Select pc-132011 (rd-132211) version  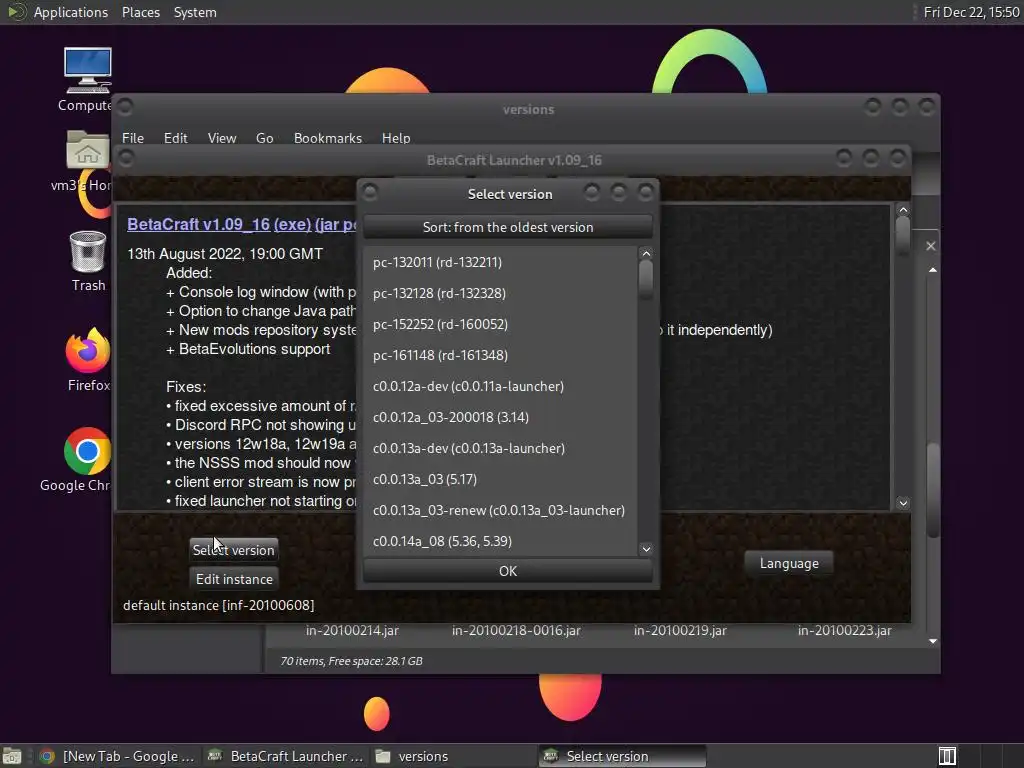click(500, 262)
